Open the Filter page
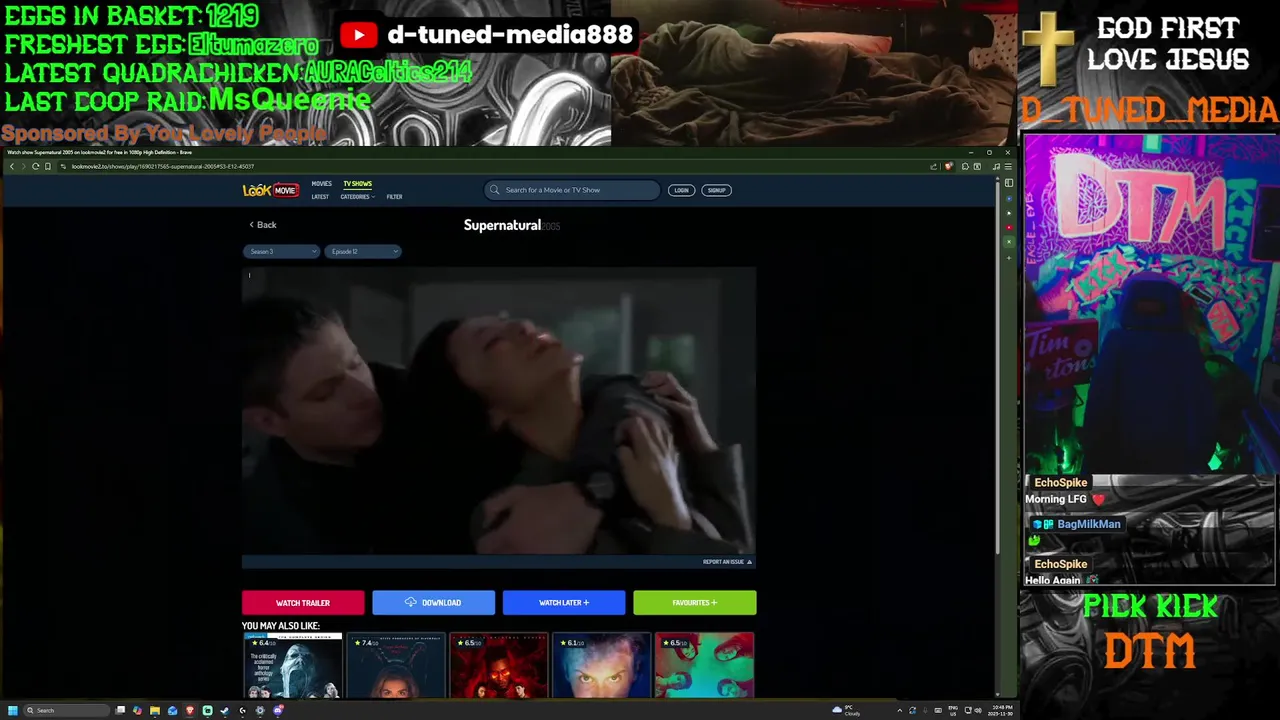Image resolution: width=1280 pixels, height=720 pixels. tap(394, 197)
